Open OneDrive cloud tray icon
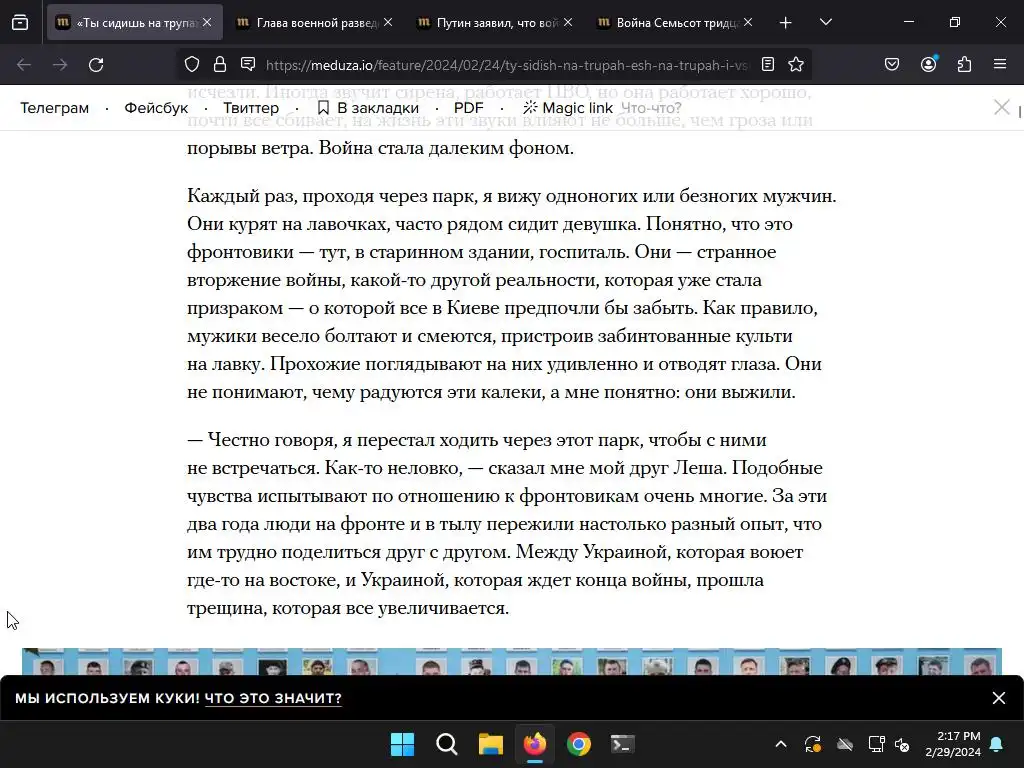Viewport: 1024px width, 768px height. pos(844,744)
